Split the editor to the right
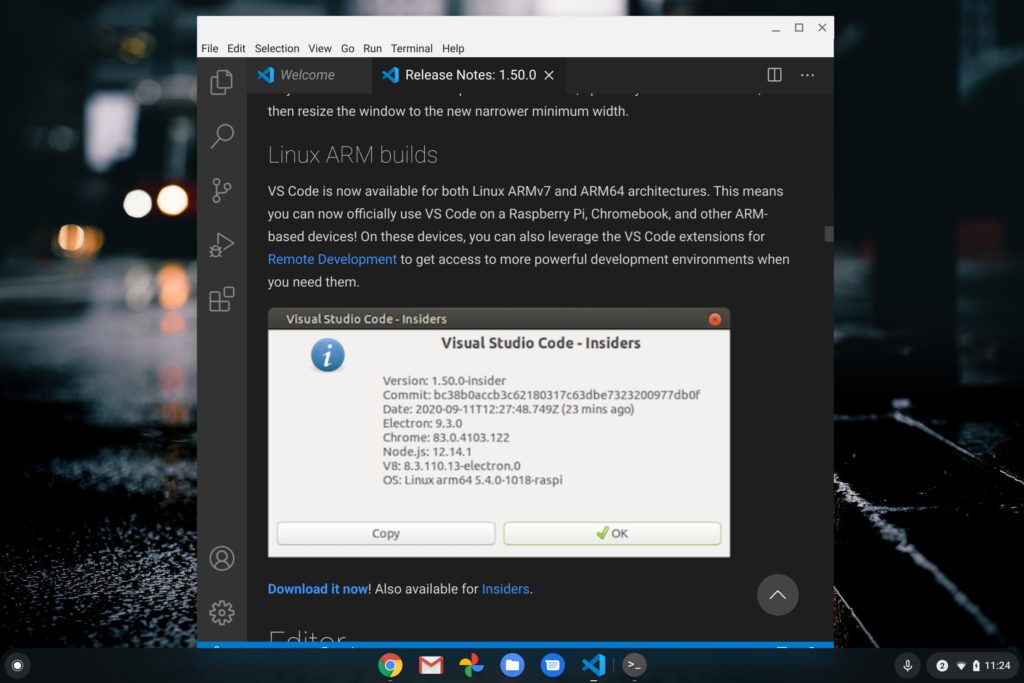 point(775,74)
